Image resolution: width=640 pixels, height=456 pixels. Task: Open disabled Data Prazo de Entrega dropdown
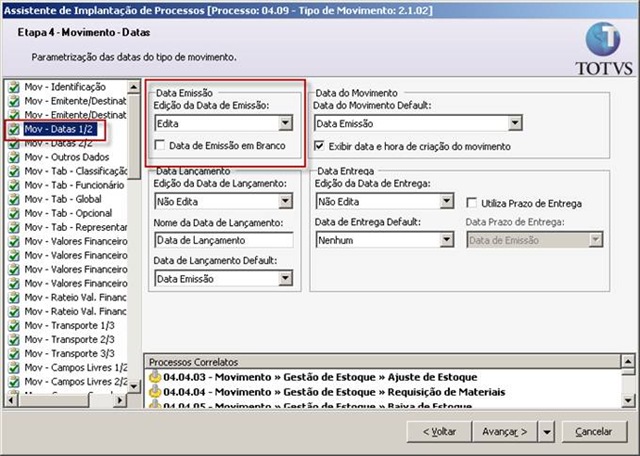click(596, 240)
